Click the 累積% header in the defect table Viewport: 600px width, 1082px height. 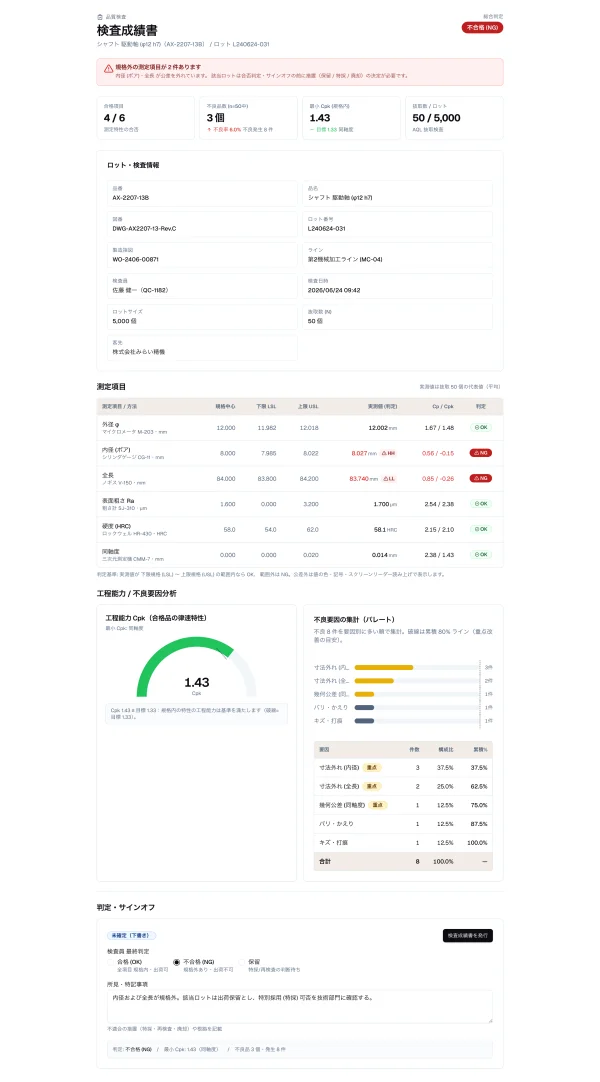pyautogui.click(x=480, y=749)
